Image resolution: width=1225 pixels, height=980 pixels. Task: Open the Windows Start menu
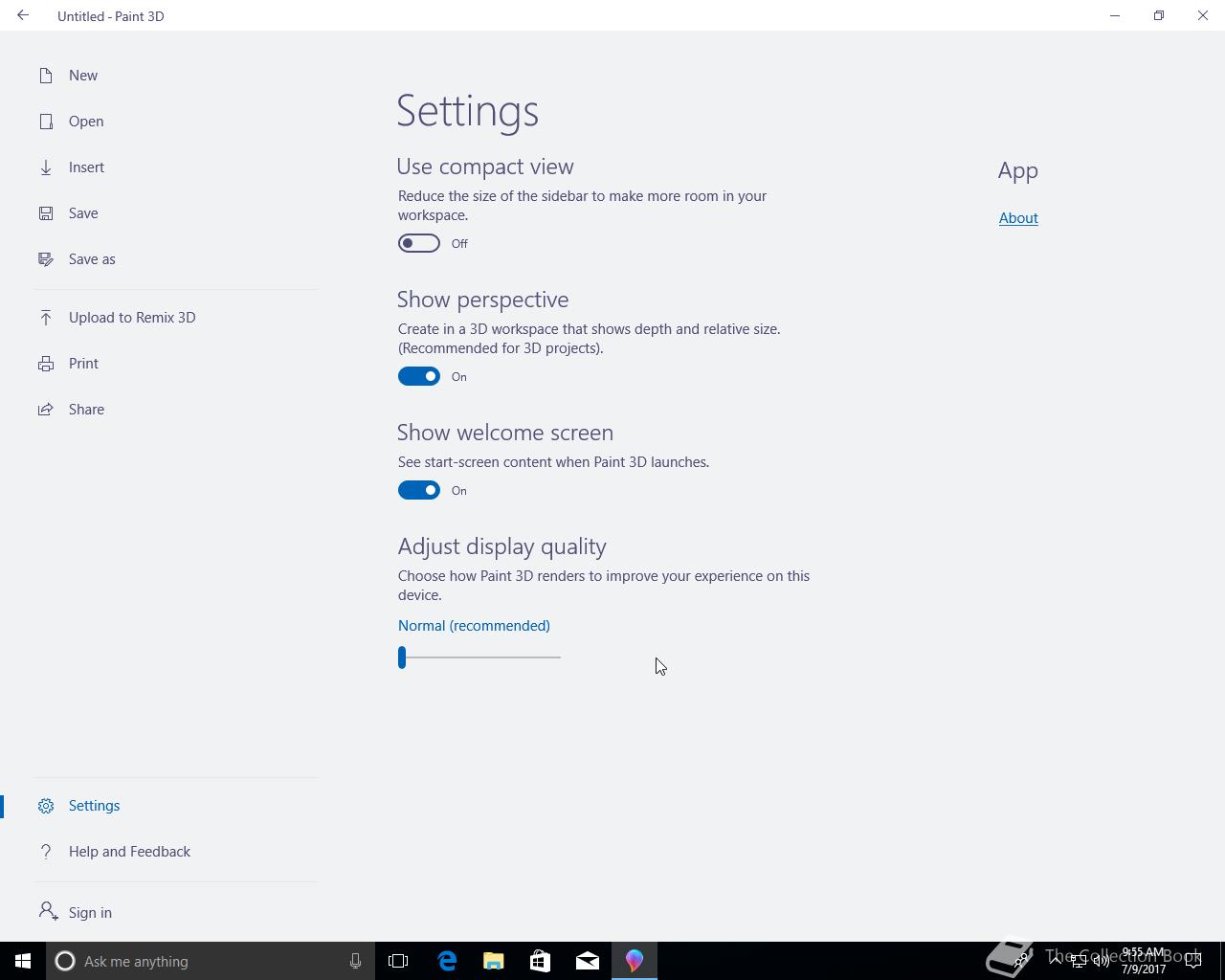pyautogui.click(x=23, y=961)
